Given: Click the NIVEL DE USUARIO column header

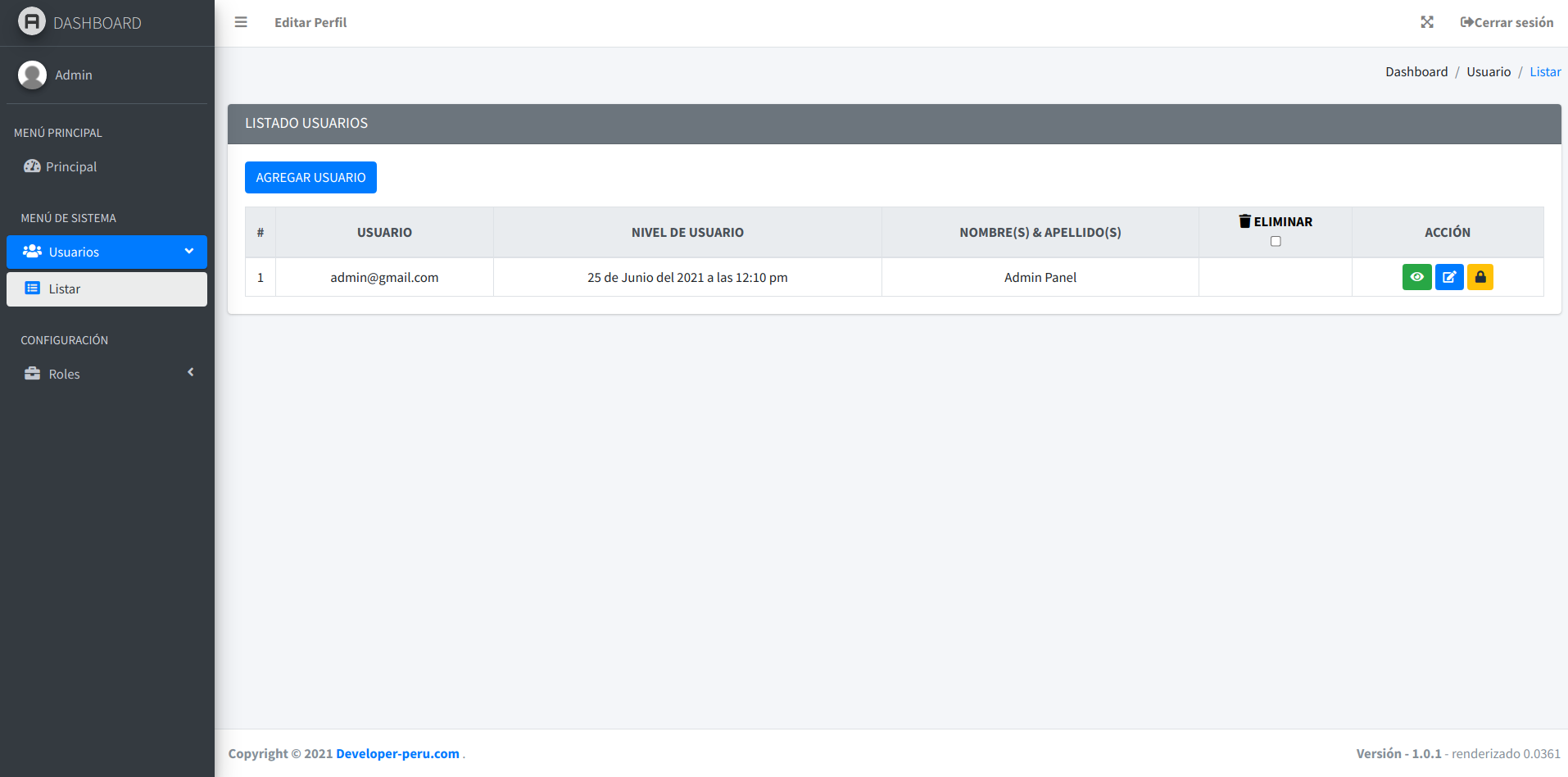Looking at the screenshot, I should pyautogui.click(x=687, y=233).
